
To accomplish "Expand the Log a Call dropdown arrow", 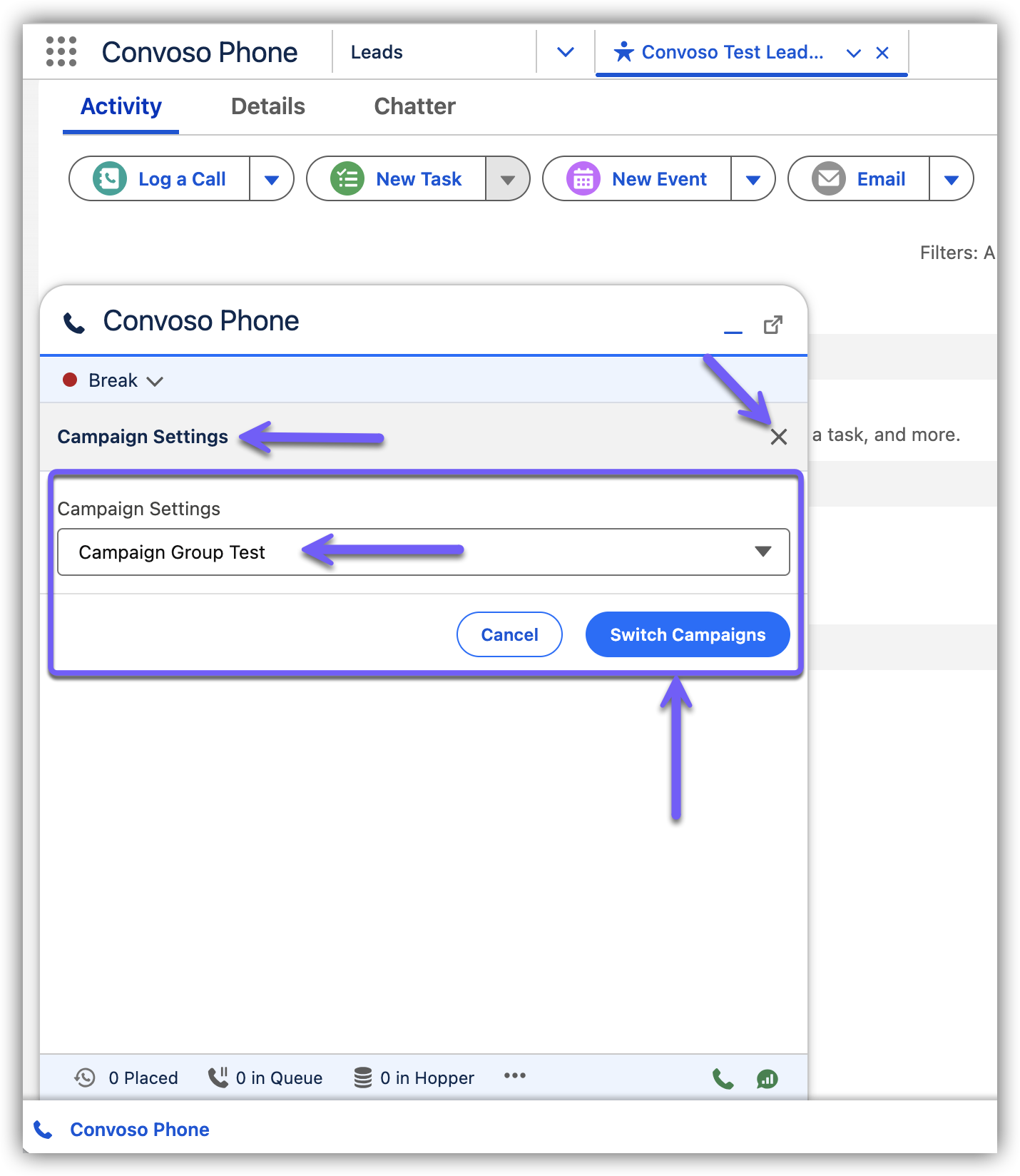I will click(x=272, y=179).
